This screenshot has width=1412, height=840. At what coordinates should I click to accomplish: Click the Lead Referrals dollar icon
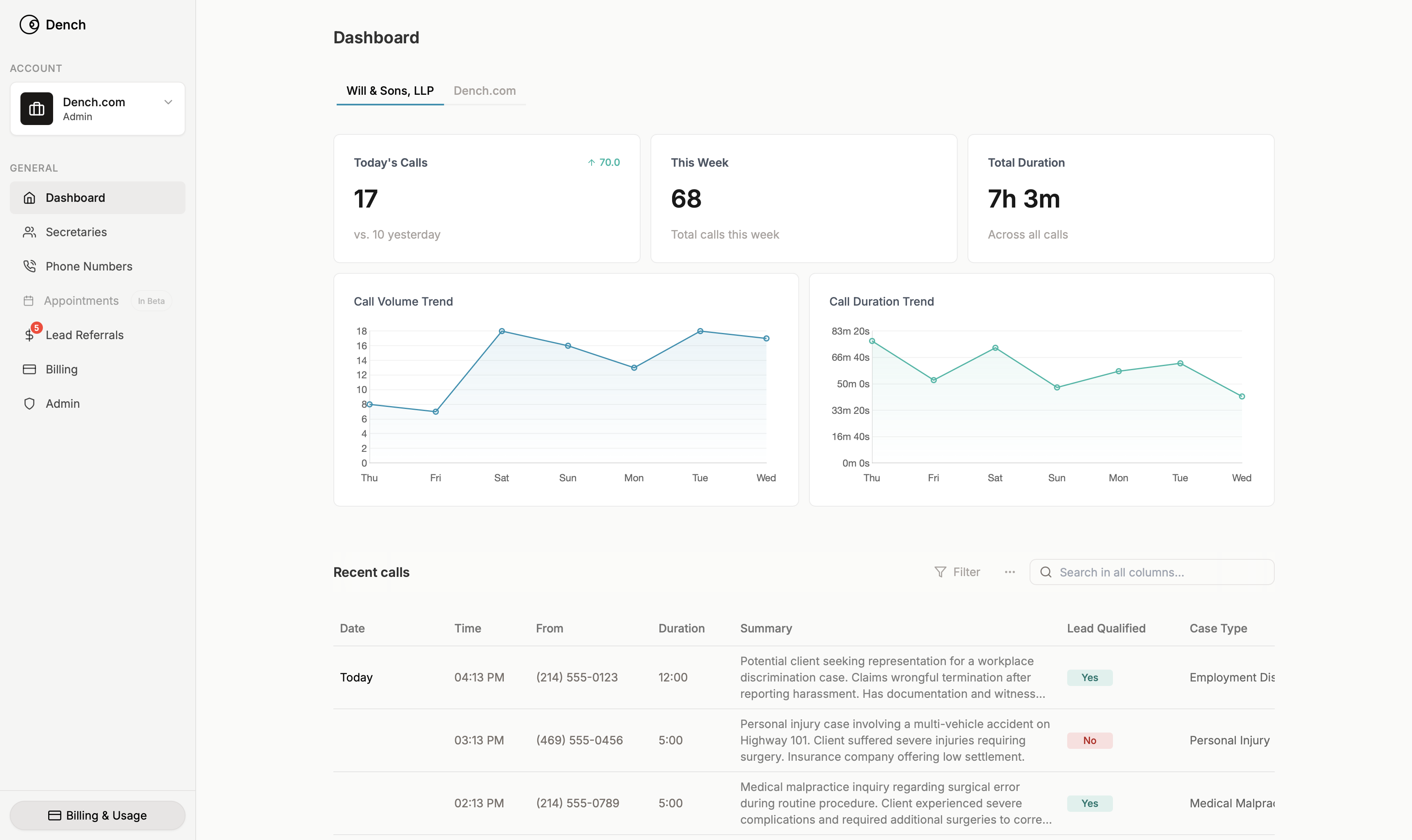pos(29,335)
